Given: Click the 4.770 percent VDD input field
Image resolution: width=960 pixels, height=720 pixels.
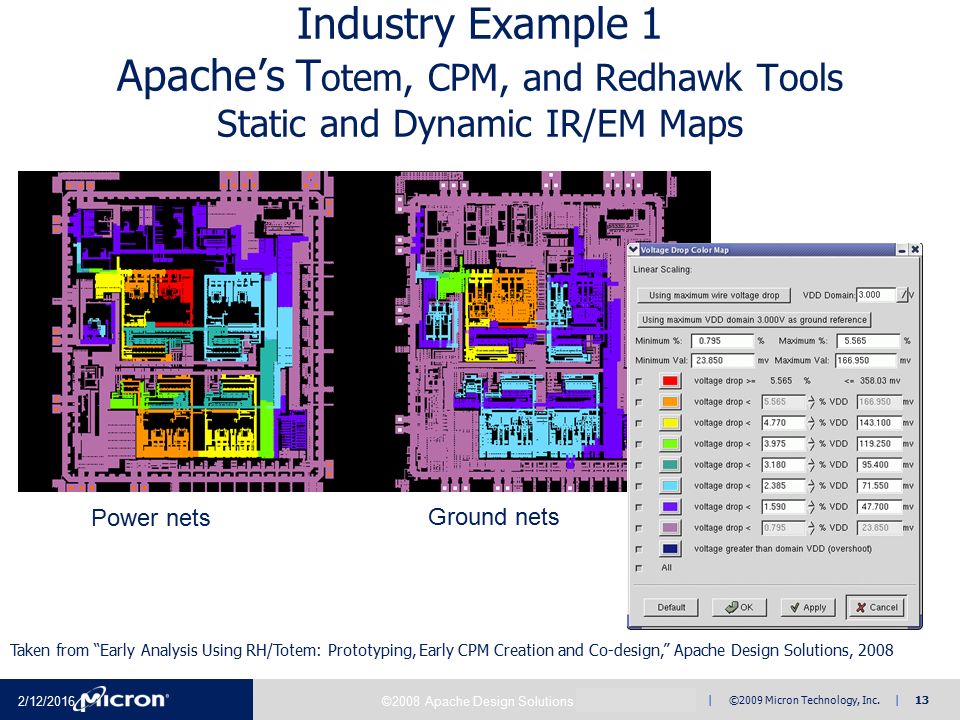Looking at the screenshot, I should pyautogui.click(x=783, y=422).
